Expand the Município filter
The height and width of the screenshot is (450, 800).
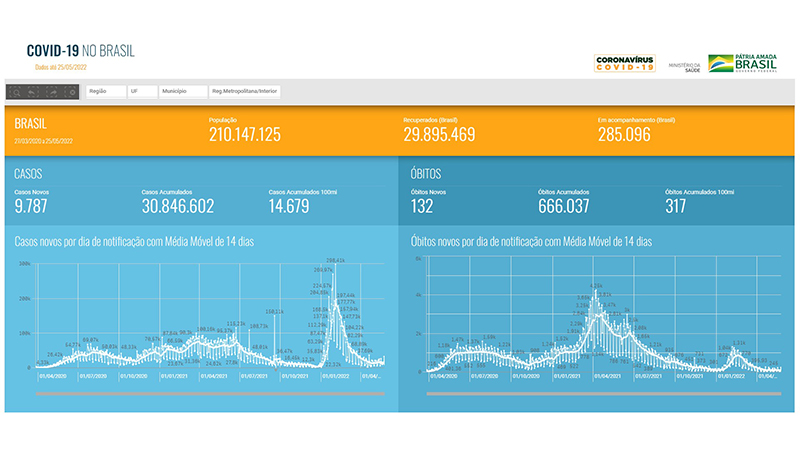point(181,91)
